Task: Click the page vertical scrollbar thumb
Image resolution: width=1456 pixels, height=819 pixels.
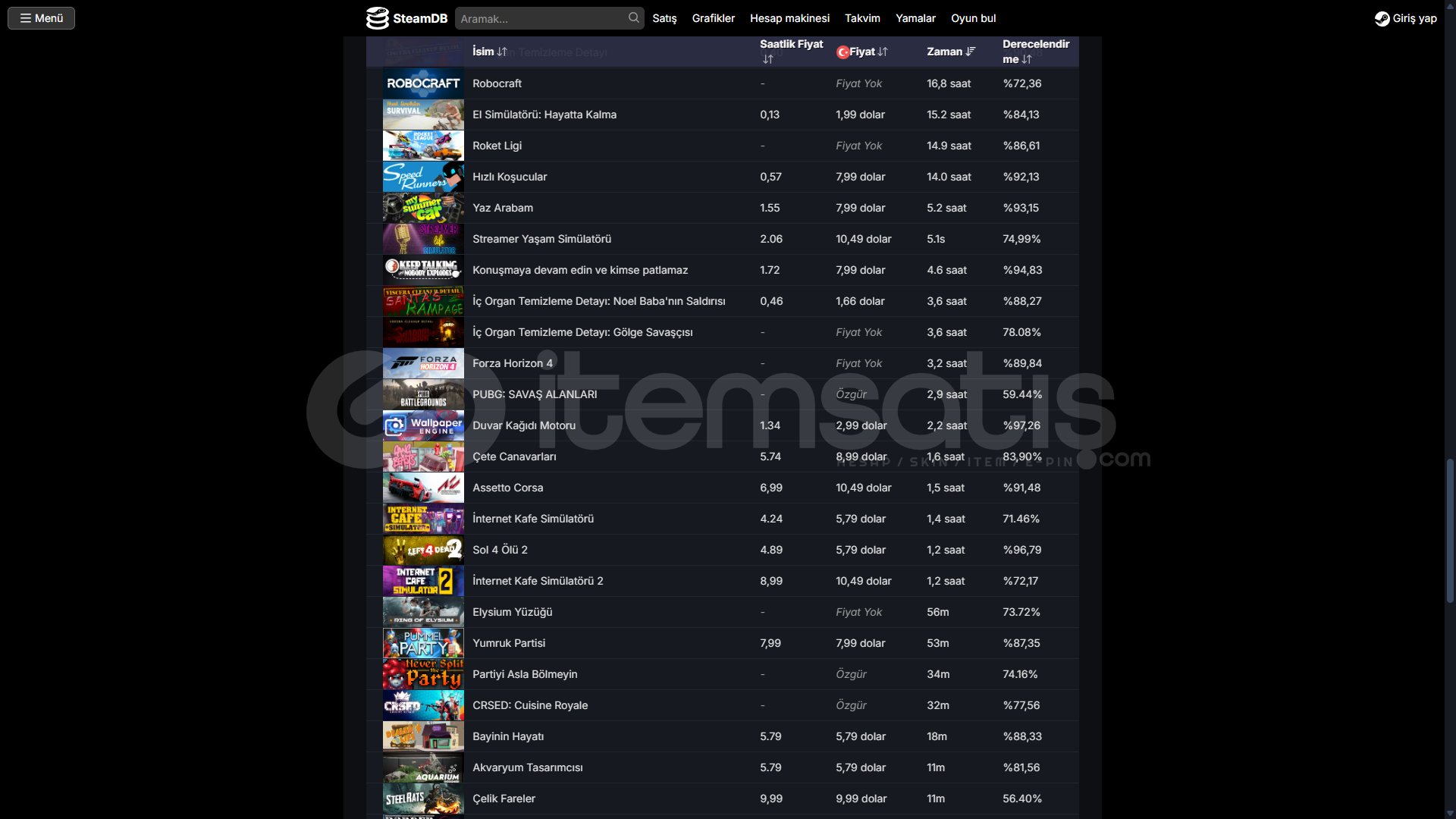Action: pyautogui.click(x=1449, y=531)
